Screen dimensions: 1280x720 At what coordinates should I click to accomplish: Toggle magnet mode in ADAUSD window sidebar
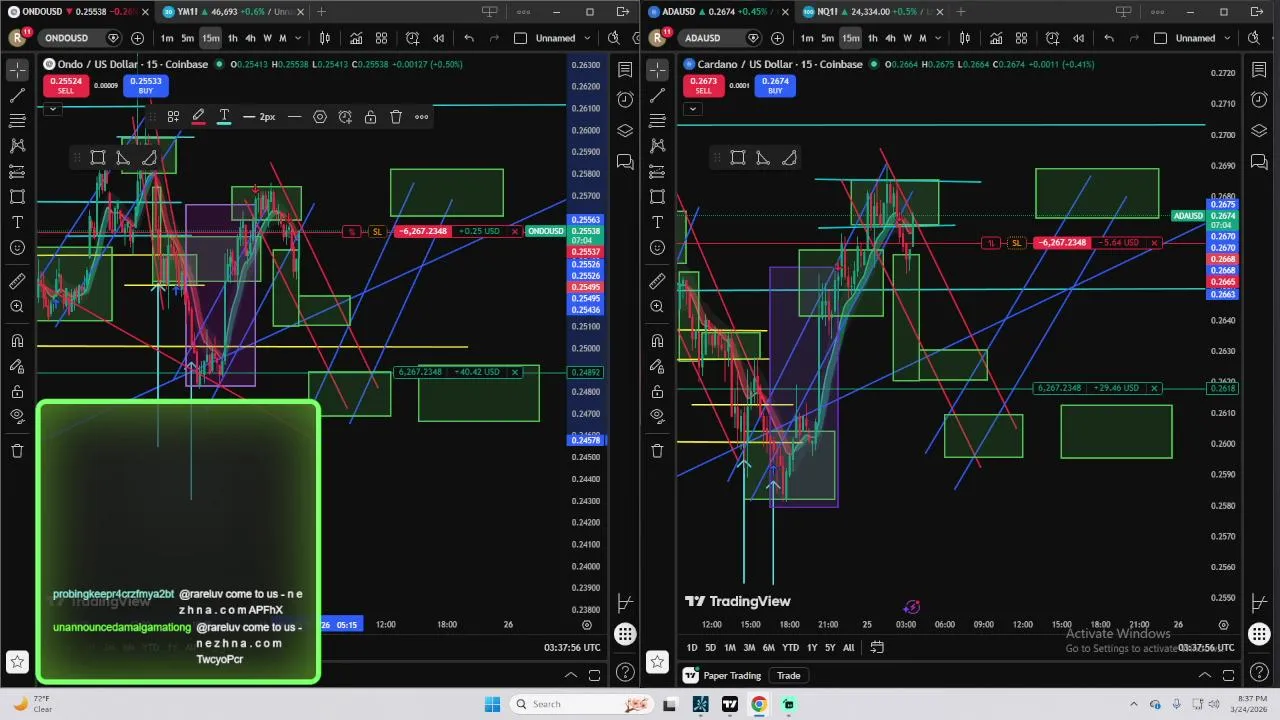click(657, 340)
